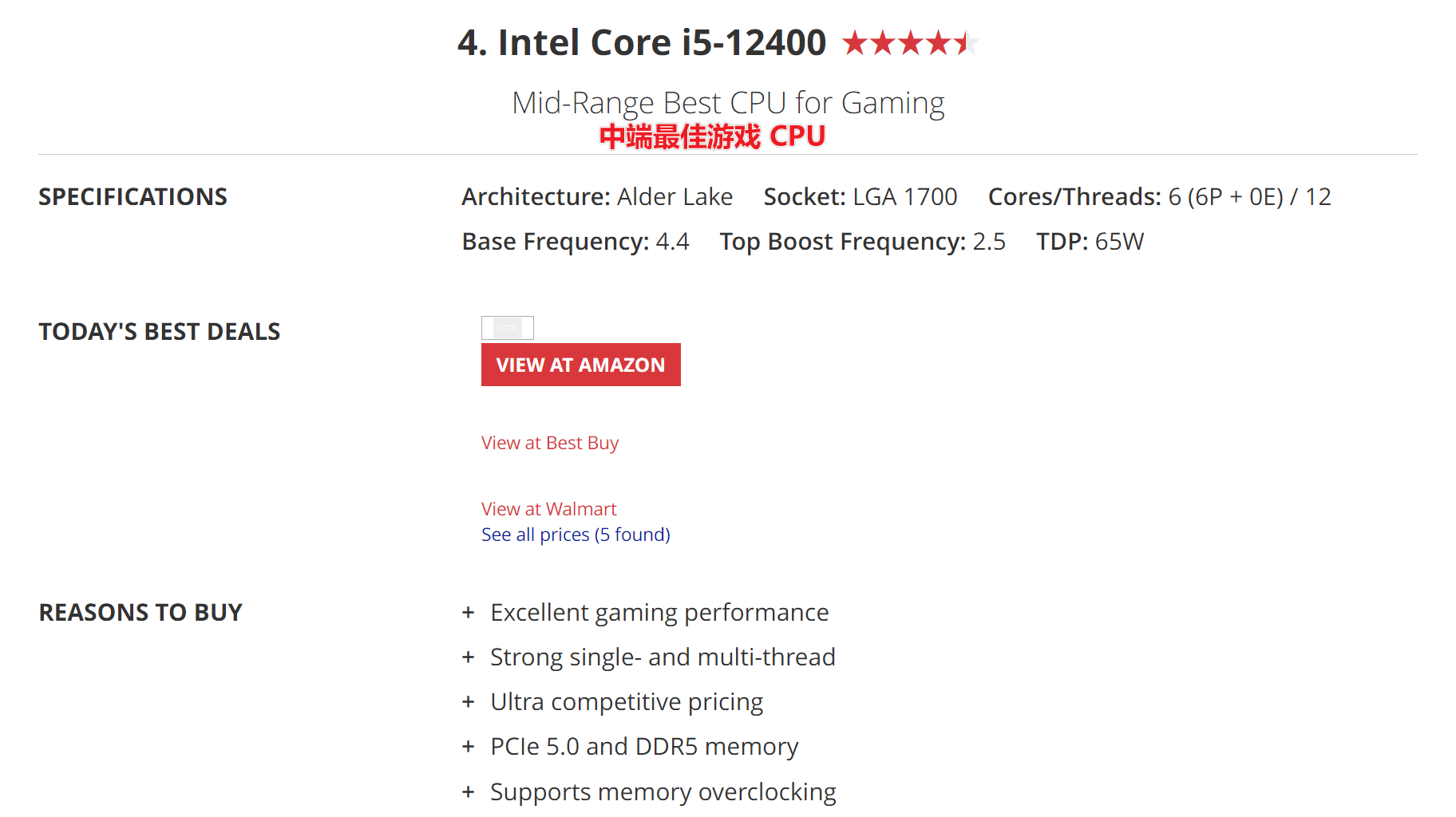Click the TODAY'S BEST DEALS heading
This screenshot has width=1456, height=817.
pos(159,331)
